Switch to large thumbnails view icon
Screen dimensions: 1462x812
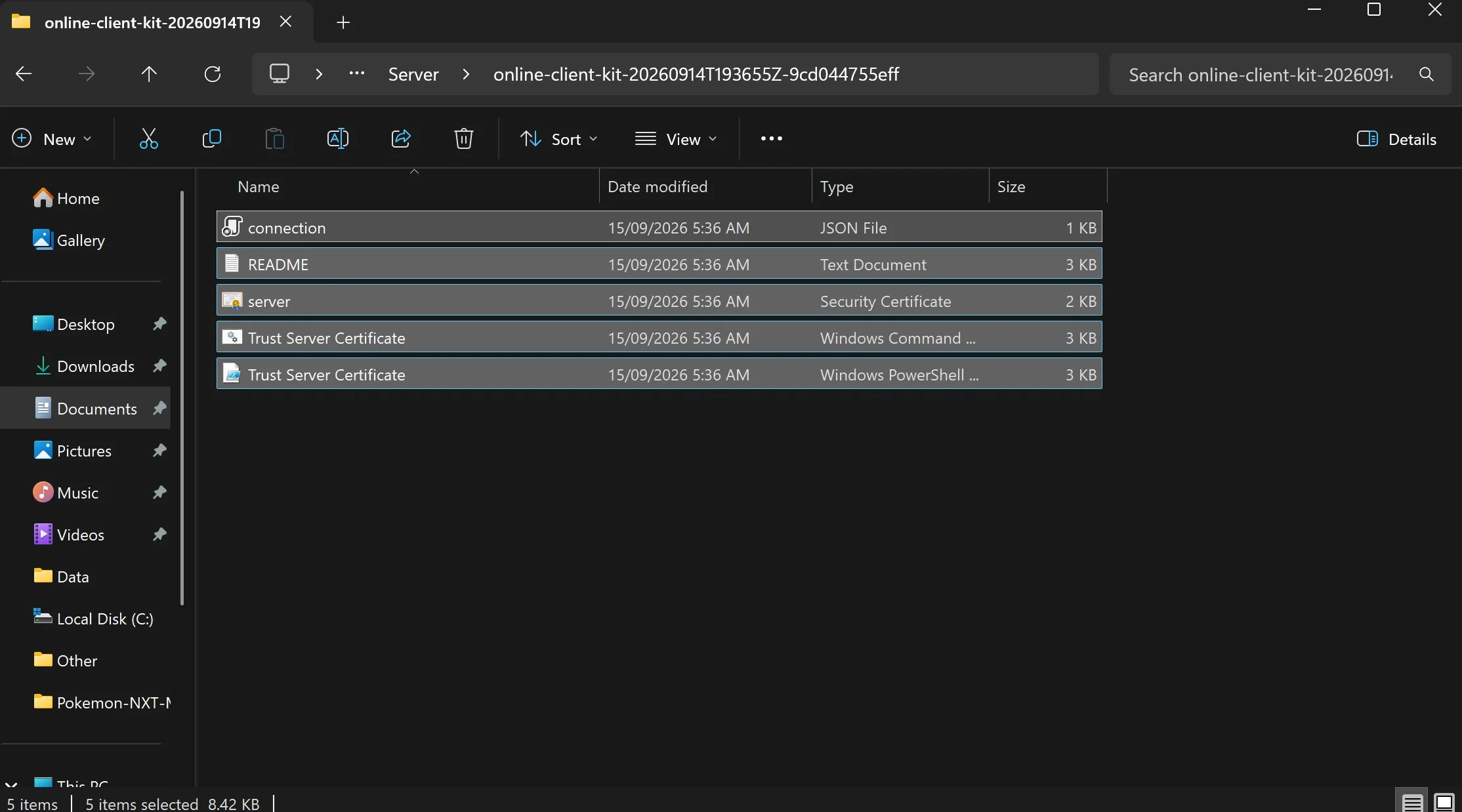tap(1444, 802)
